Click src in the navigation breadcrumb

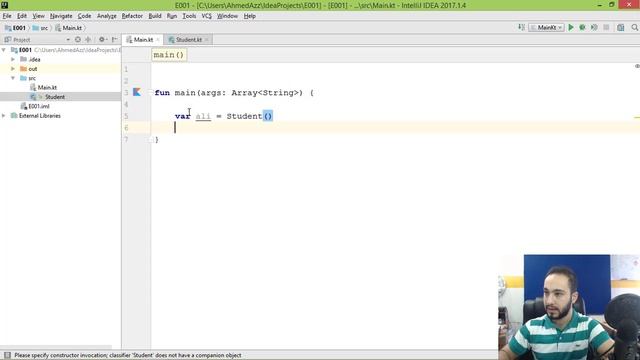click(x=40, y=28)
